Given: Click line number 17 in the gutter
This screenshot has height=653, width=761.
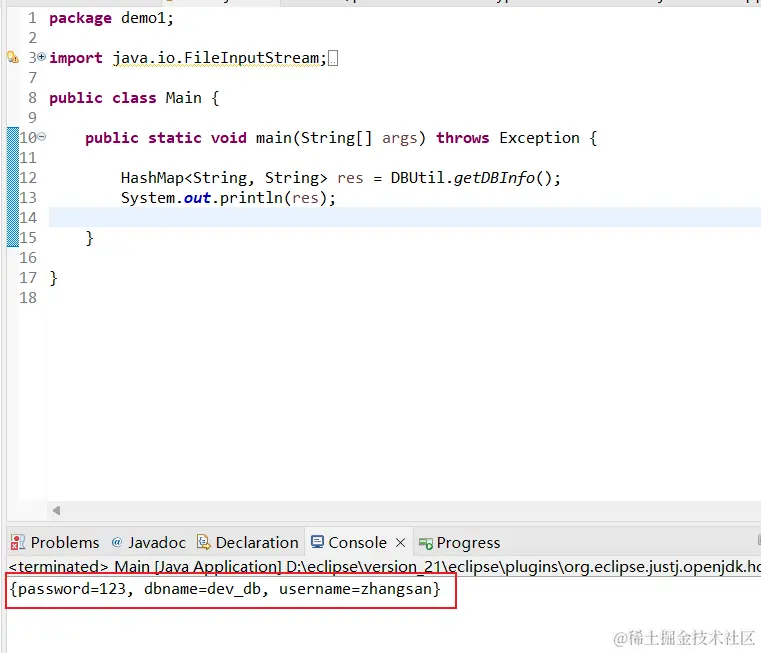Looking at the screenshot, I should (28, 278).
